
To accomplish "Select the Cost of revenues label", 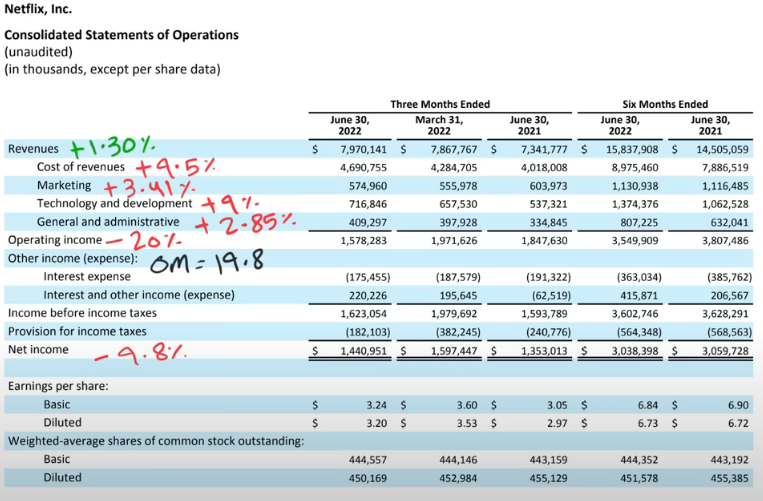I will [81, 167].
